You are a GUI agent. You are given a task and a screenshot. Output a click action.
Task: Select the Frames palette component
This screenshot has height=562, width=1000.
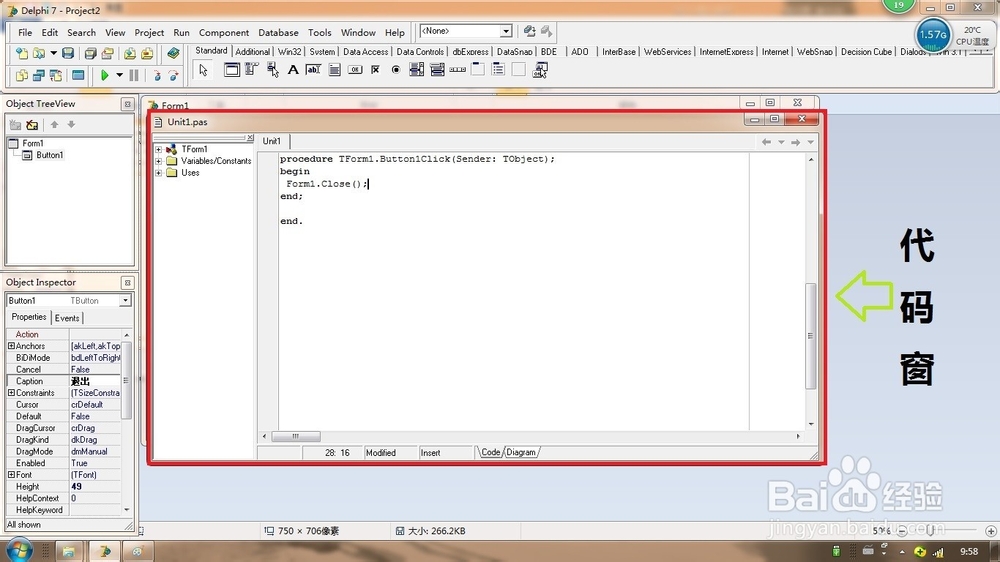(232, 70)
